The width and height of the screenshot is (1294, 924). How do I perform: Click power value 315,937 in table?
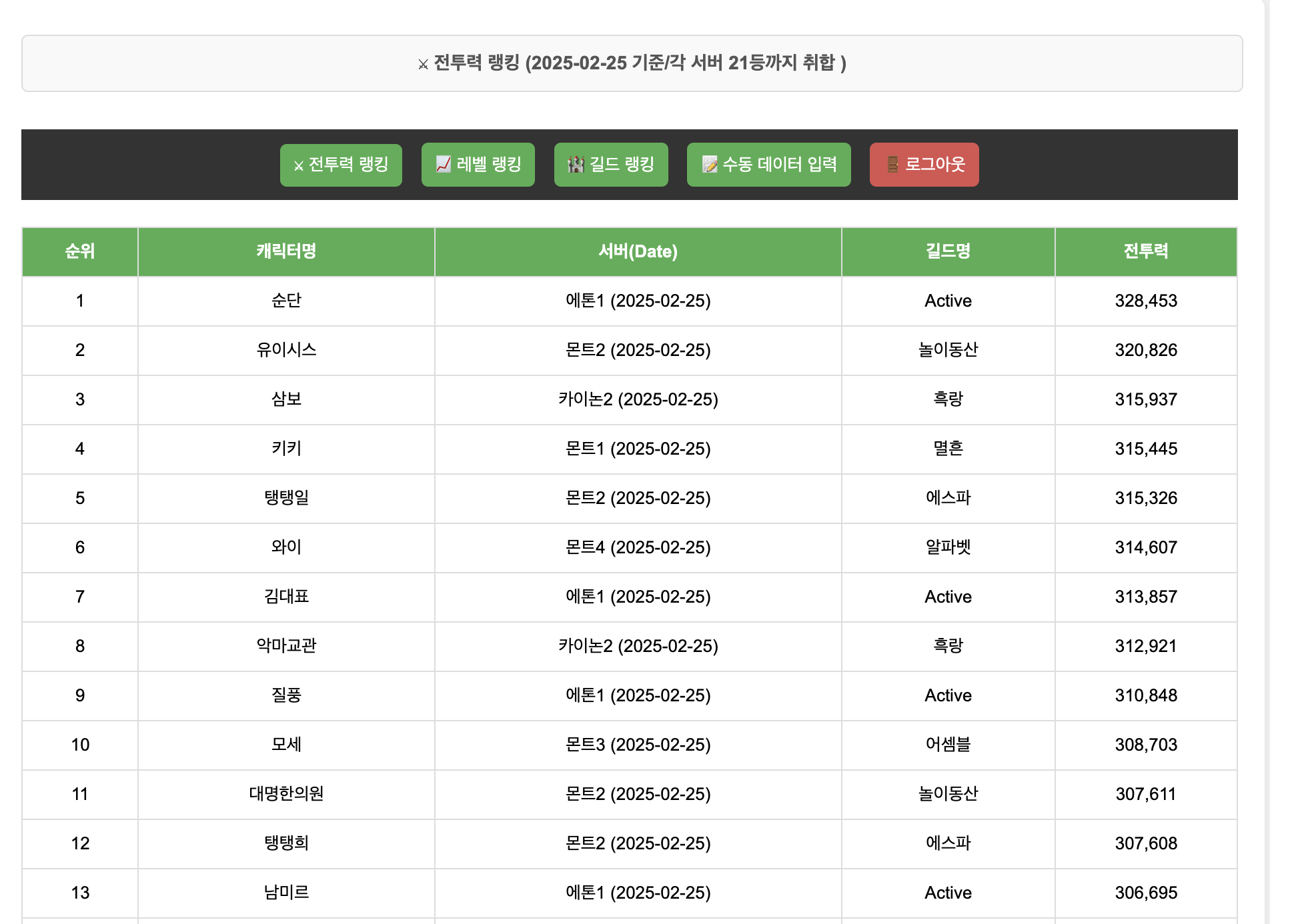1145,399
